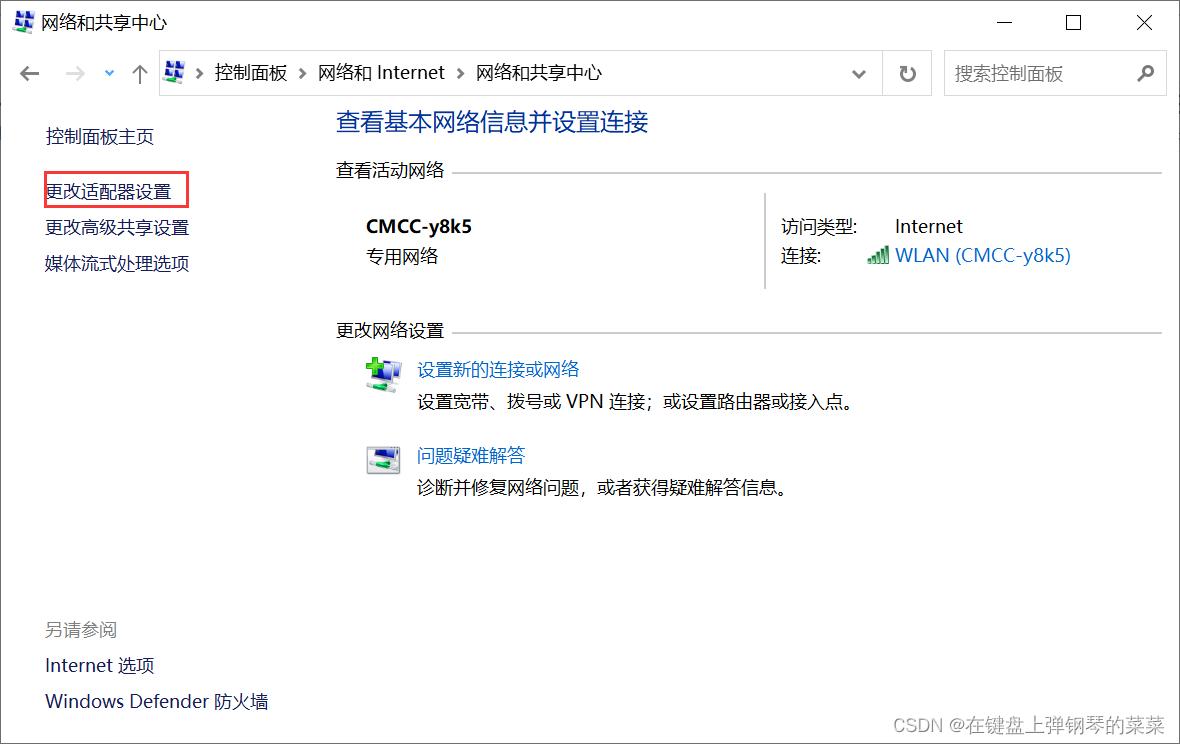The width and height of the screenshot is (1180, 744).
Task: Expand the breadcrumb arrow after 网络和 Internet
Action: [x=460, y=72]
